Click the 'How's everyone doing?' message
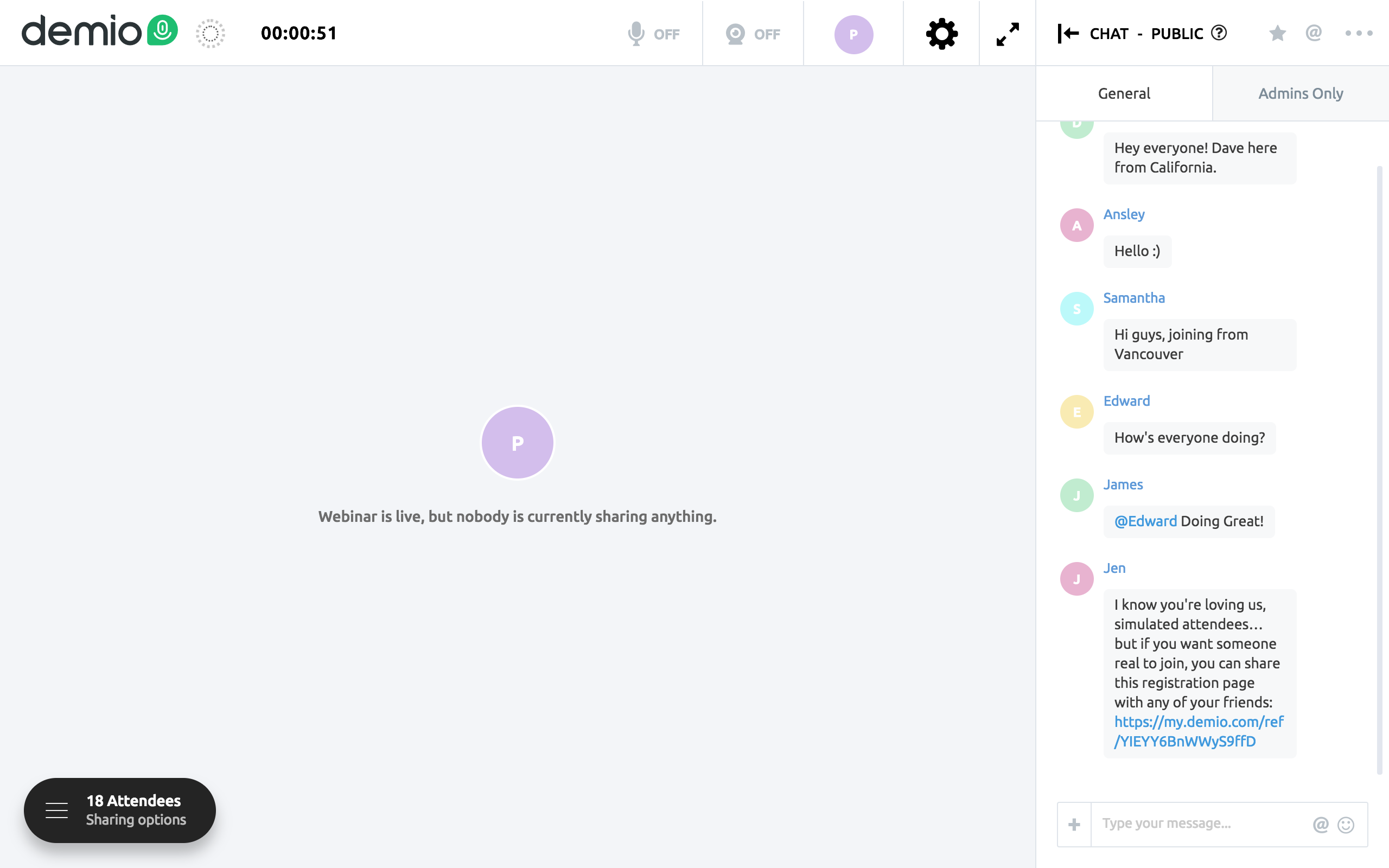The width and height of the screenshot is (1389, 868). point(1189,438)
